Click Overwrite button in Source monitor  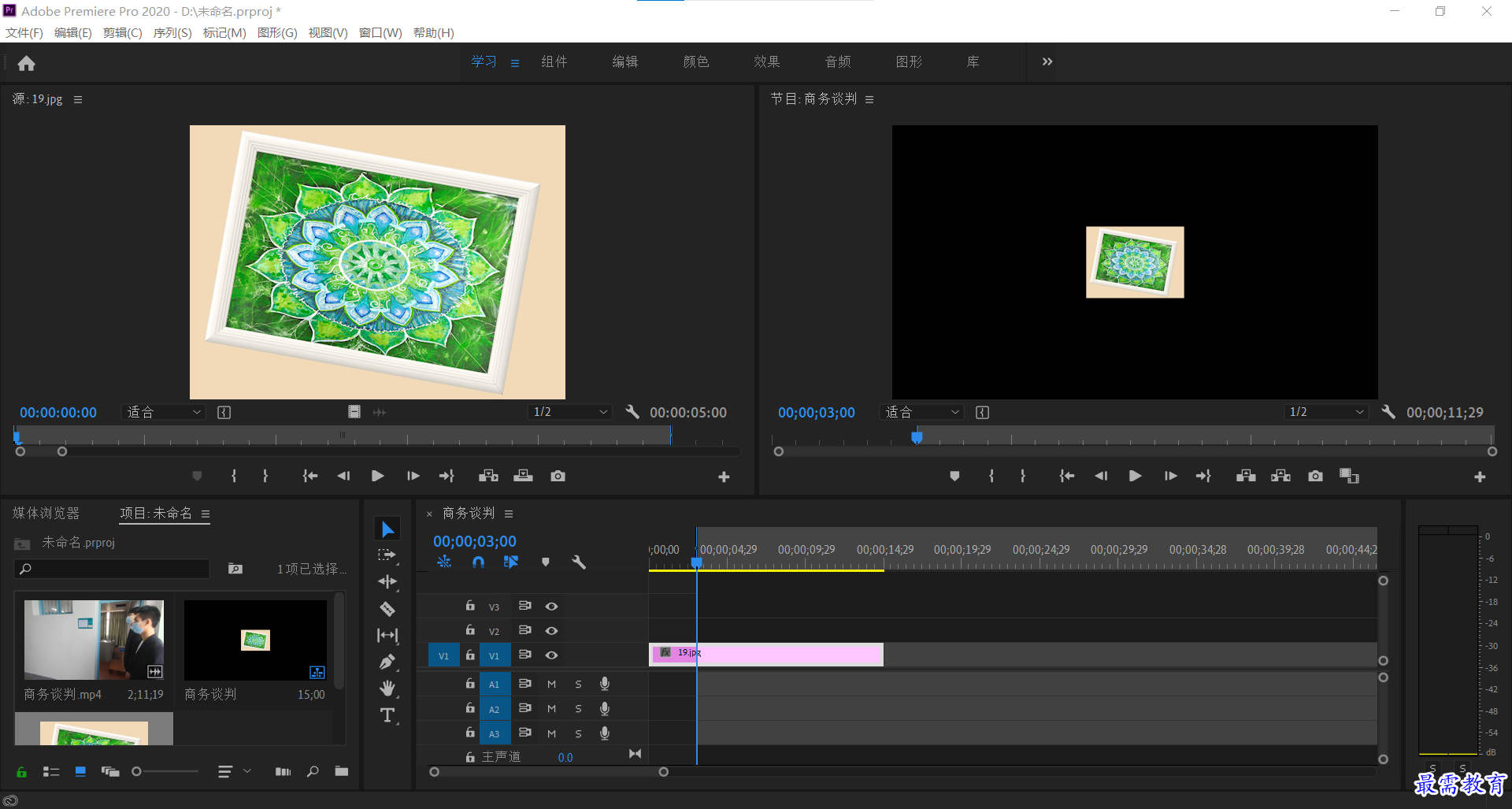[x=523, y=476]
